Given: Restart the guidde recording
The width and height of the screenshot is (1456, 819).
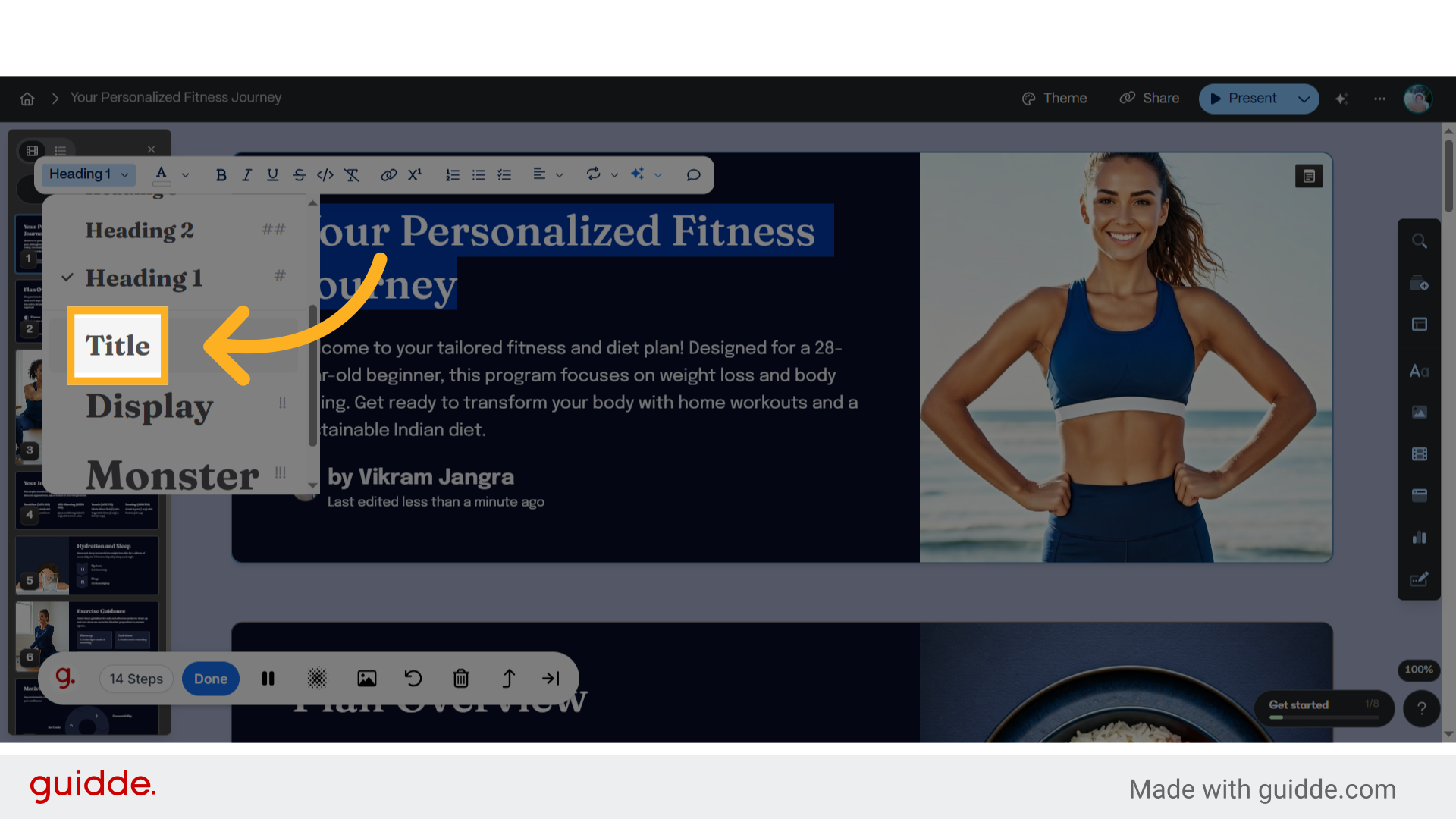Looking at the screenshot, I should tap(413, 679).
